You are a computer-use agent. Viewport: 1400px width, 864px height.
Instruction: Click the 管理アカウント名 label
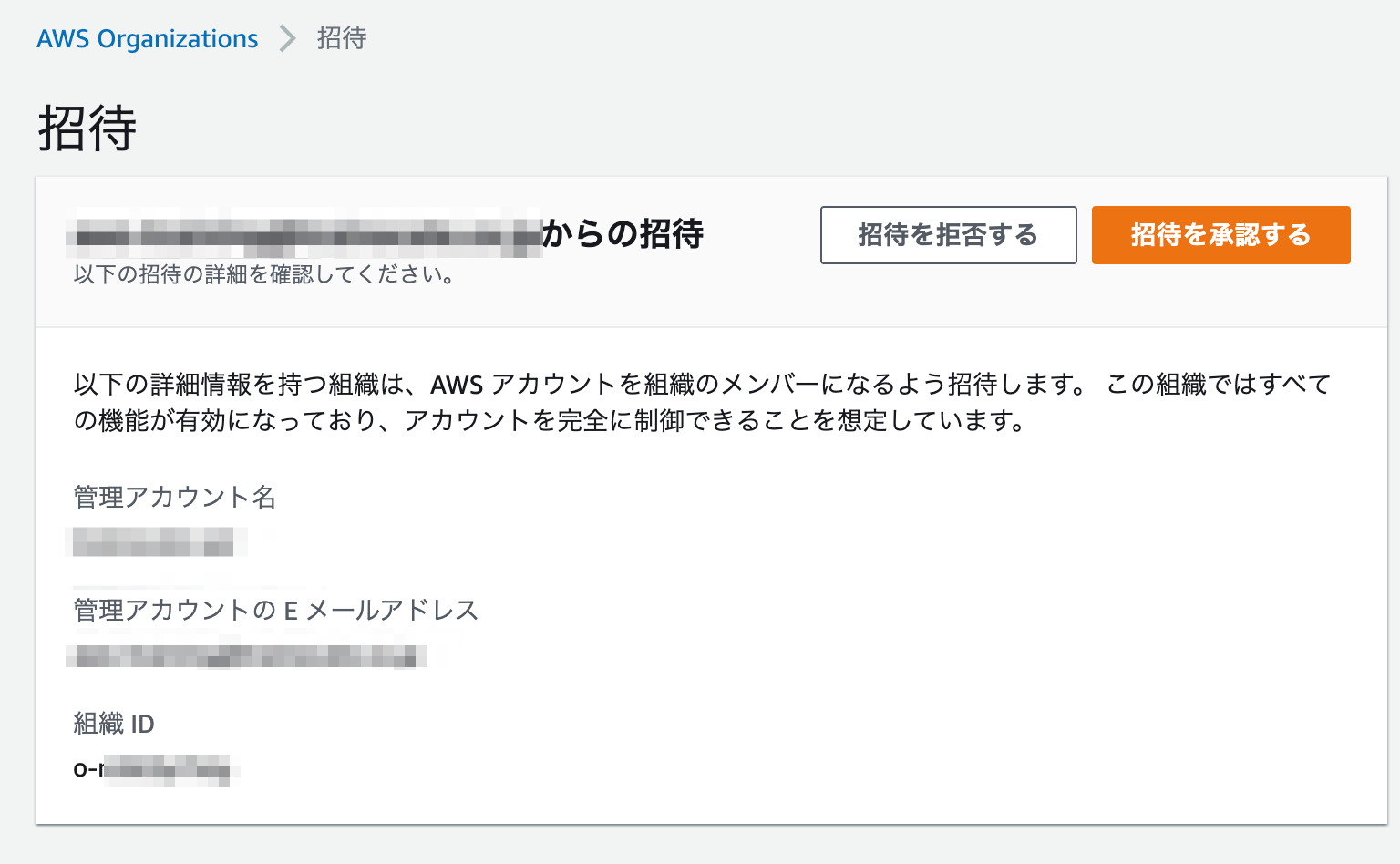click(175, 497)
